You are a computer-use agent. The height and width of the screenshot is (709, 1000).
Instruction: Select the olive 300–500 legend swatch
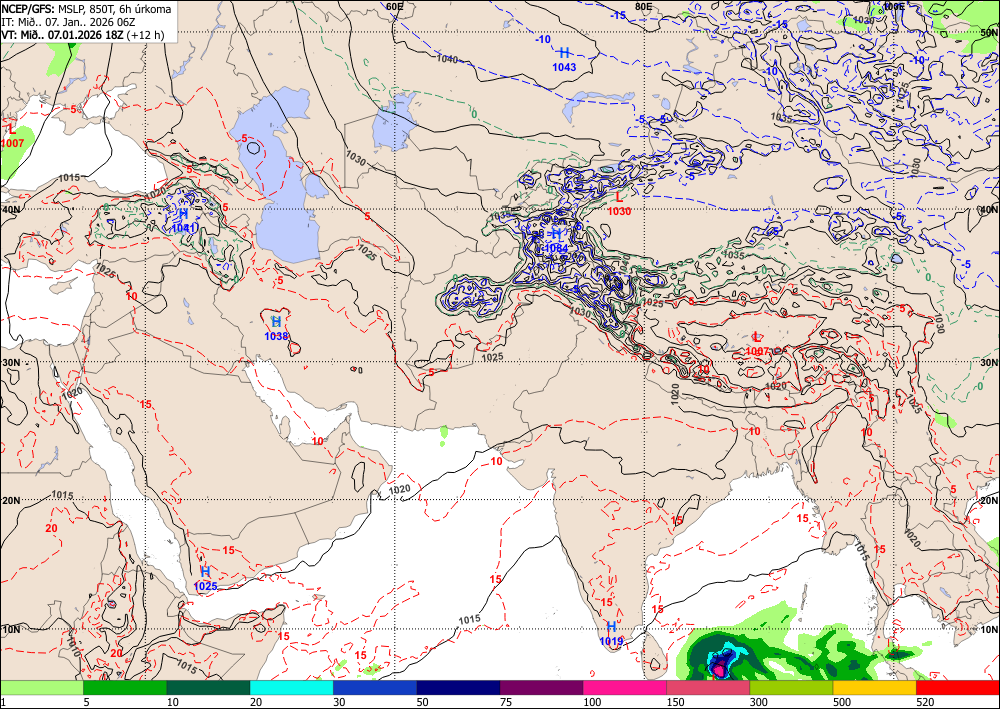coord(791,687)
